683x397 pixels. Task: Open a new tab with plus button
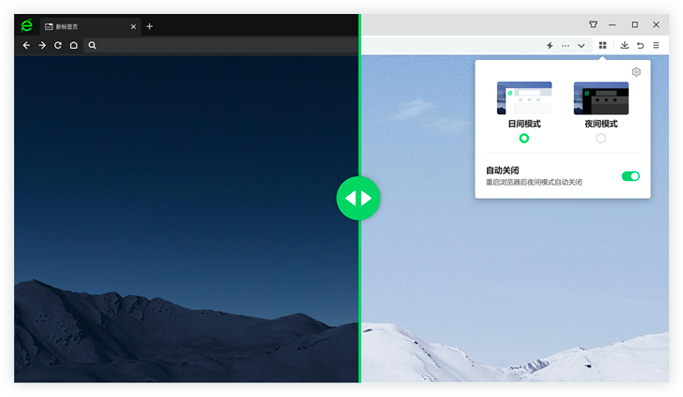pos(149,27)
